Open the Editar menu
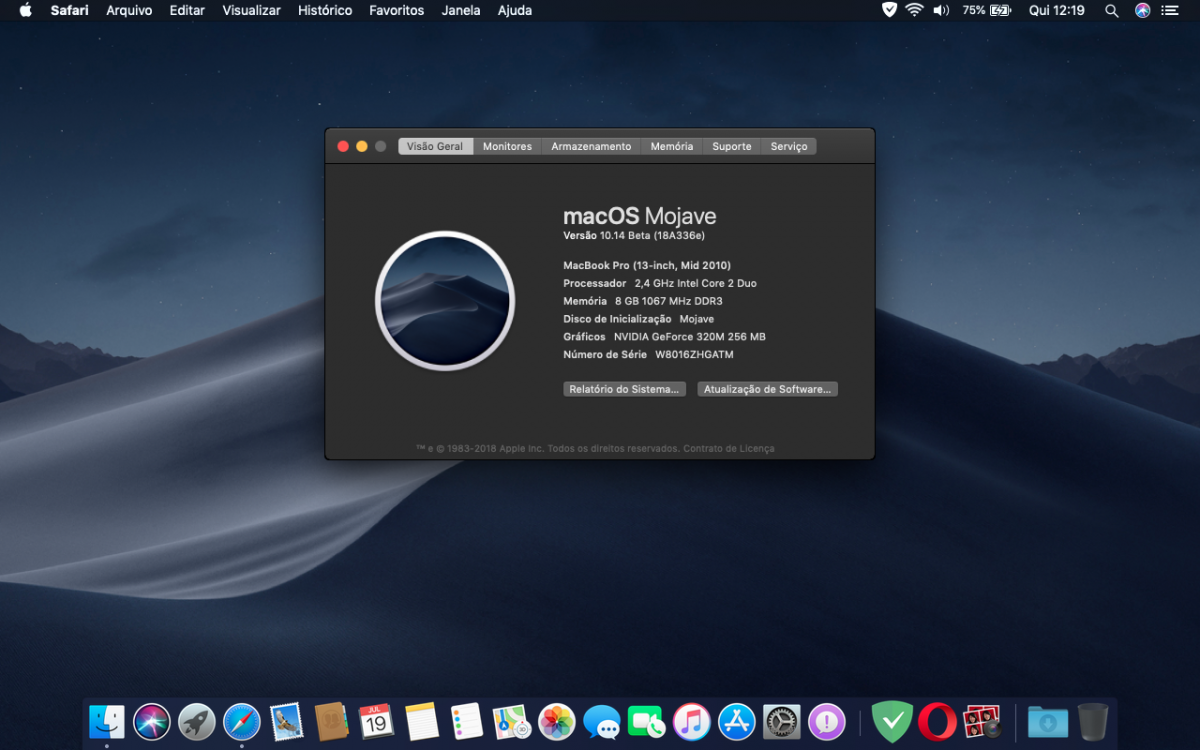Image resolution: width=1200 pixels, height=750 pixels. pyautogui.click(x=187, y=10)
